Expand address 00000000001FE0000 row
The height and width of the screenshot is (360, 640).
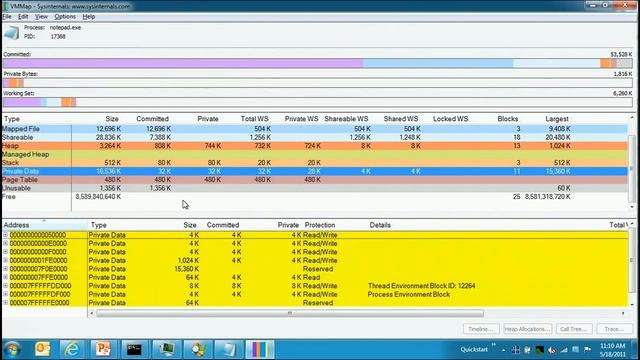5,260
